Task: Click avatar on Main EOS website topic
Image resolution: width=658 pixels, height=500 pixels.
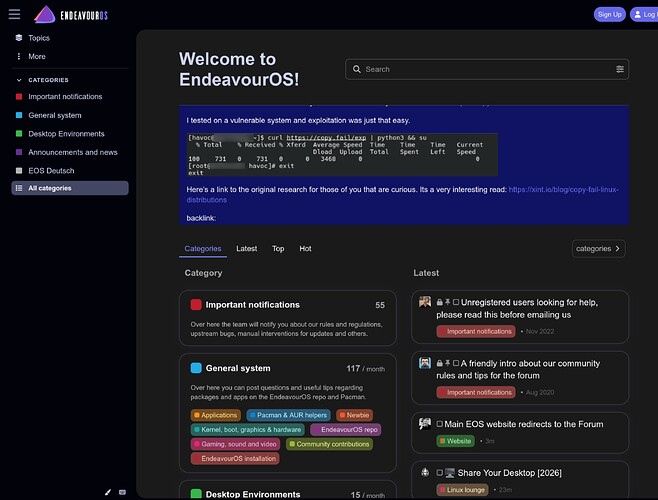Action: coord(425,424)
